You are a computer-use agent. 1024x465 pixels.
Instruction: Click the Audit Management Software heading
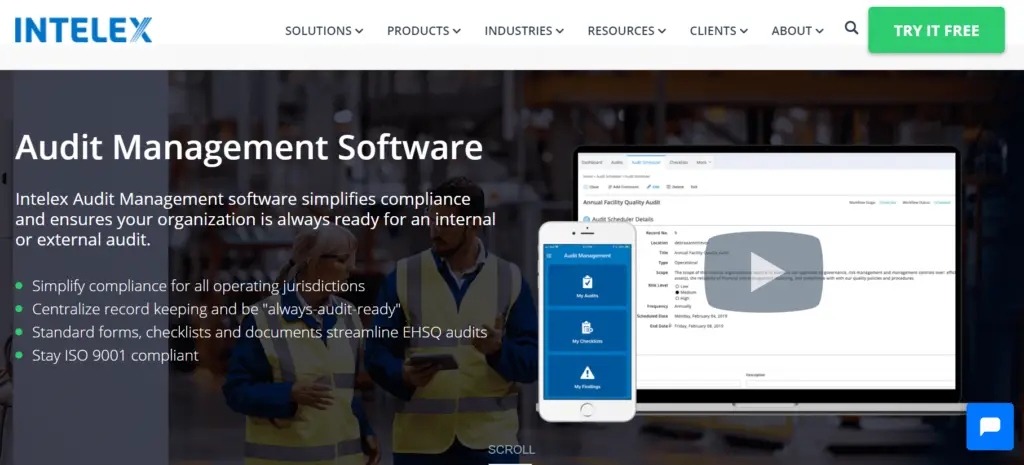(x=249, y=147)
